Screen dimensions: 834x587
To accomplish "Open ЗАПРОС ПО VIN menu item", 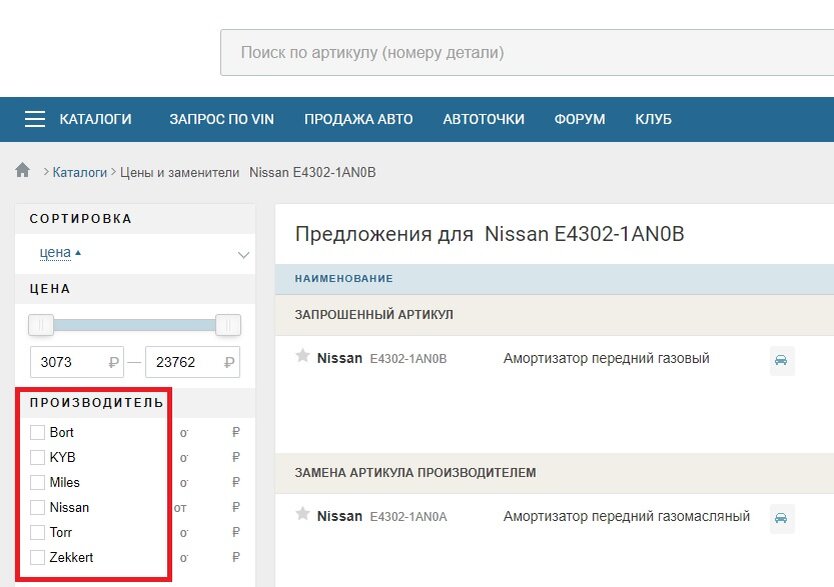I will tap(222, 119).
